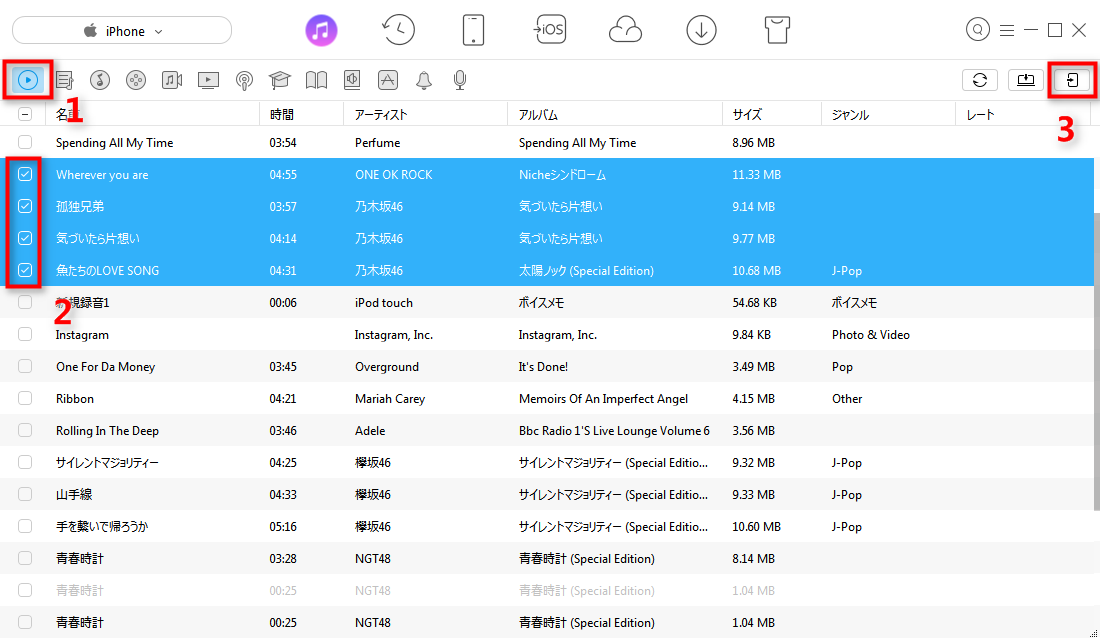1100x640 pixels.
Task: Sort by アーティスト column header
Action: (x=425, y=114)
